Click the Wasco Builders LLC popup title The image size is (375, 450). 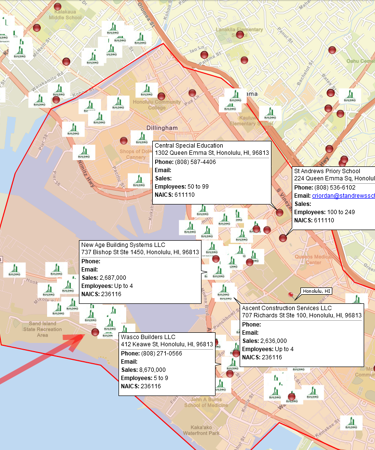[148, 337]
